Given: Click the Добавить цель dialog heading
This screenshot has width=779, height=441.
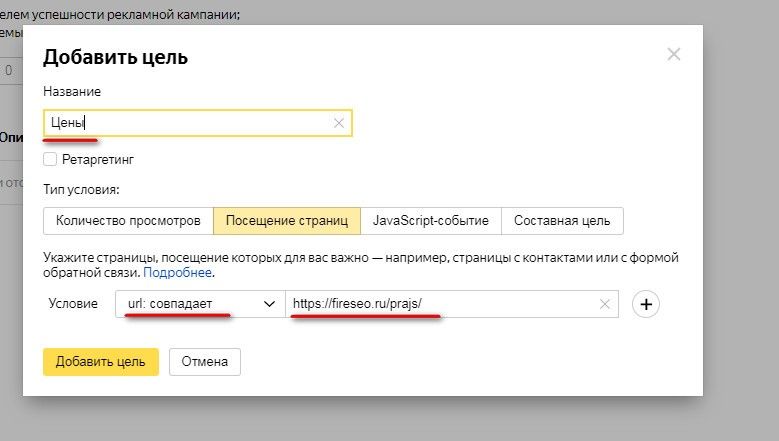Looking at the screenshot, I should tap(115, 57).
